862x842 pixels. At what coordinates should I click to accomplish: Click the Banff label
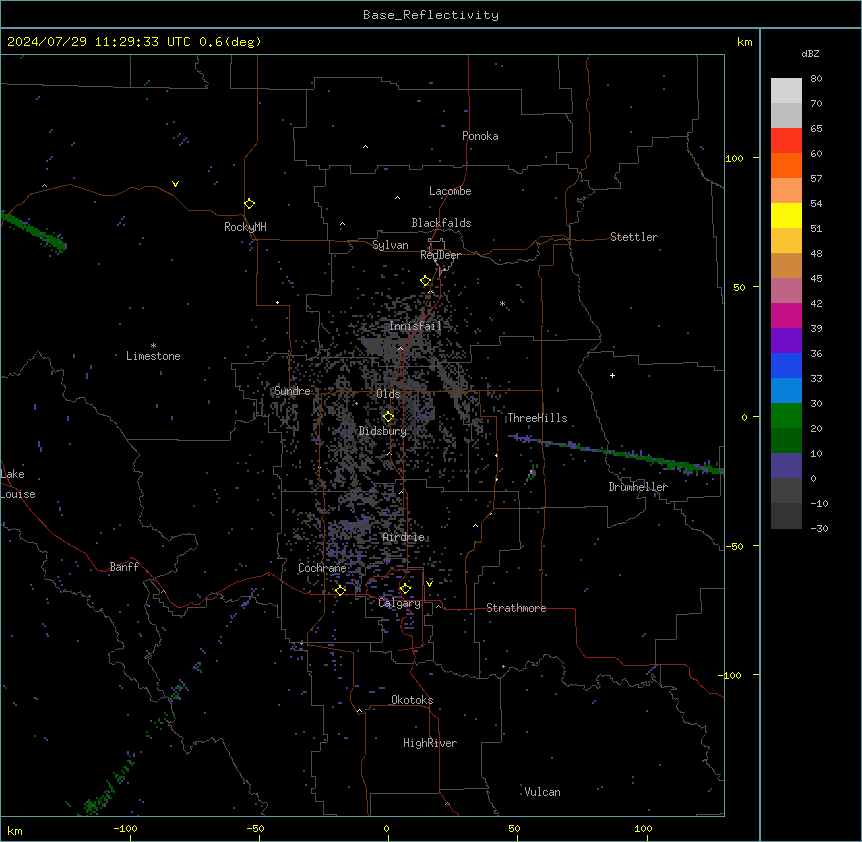pos(124,567)
